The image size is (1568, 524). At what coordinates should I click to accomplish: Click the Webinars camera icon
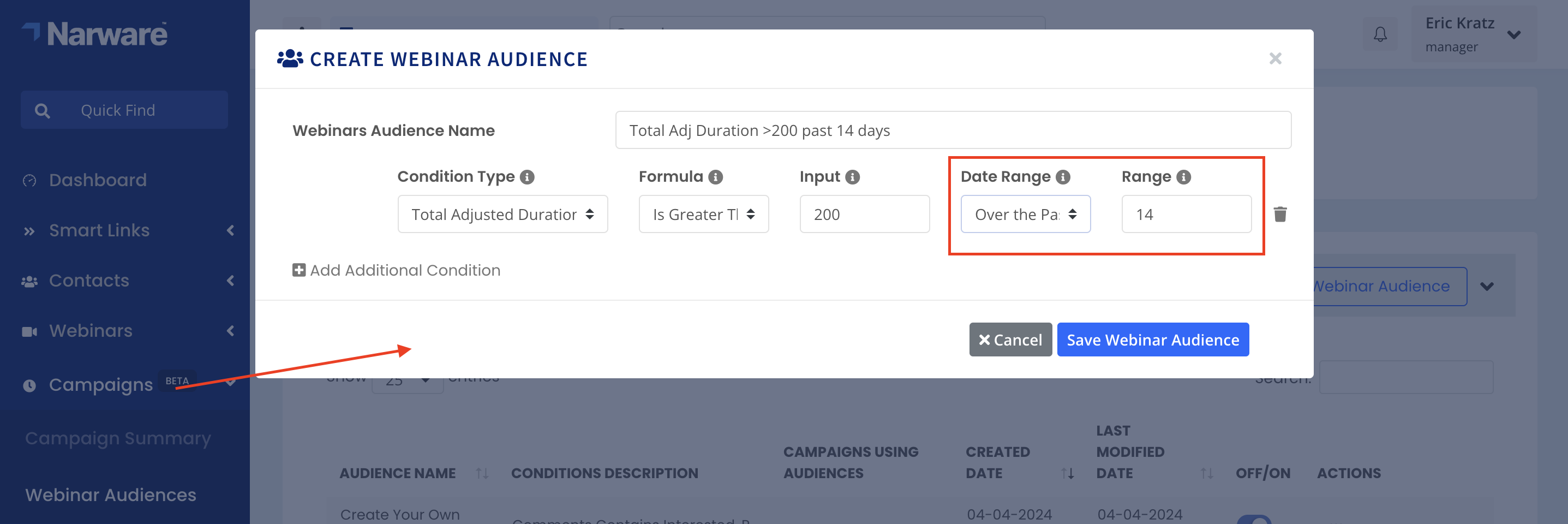coord(29,331)
